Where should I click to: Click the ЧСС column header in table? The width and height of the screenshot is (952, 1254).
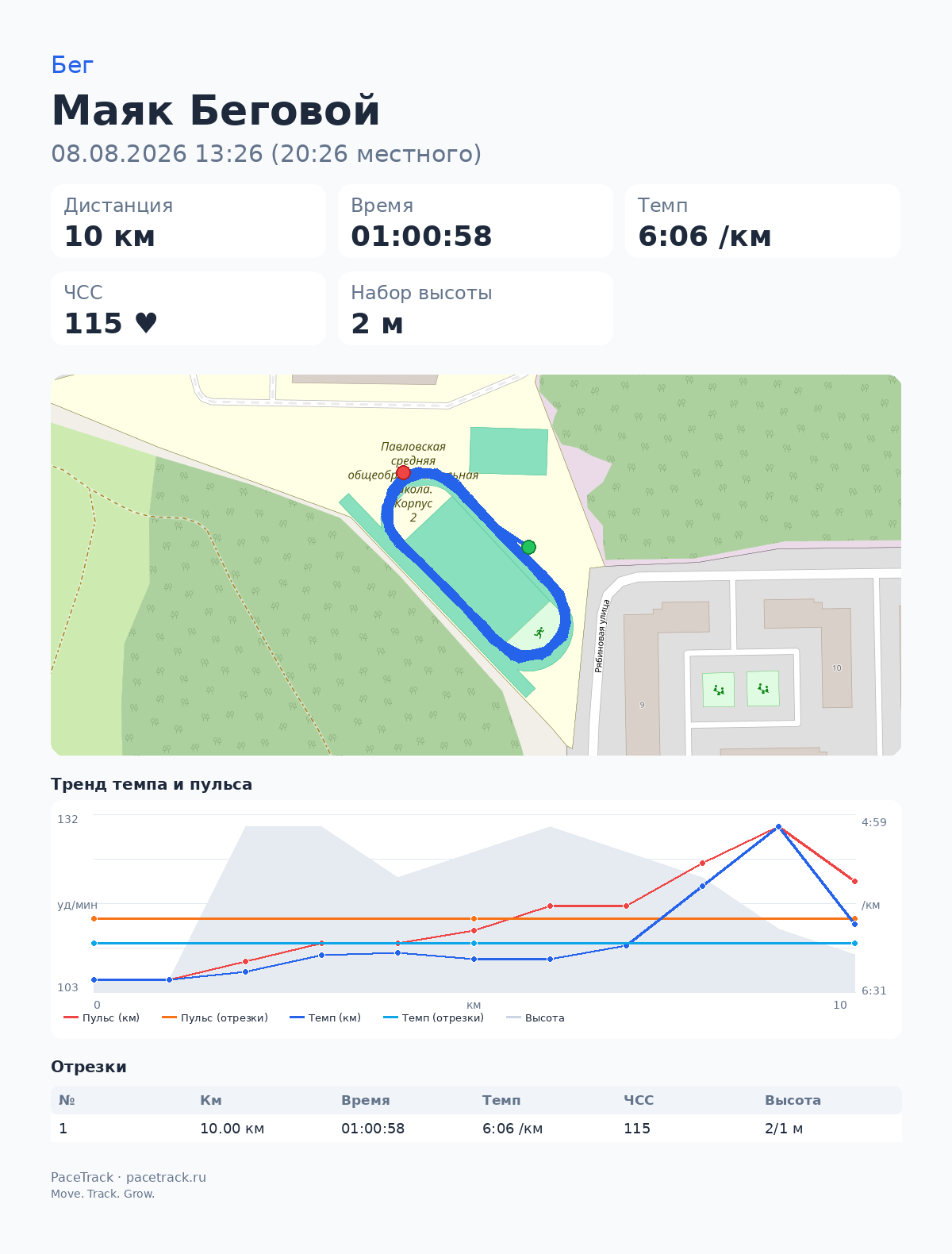point(639,1100)
